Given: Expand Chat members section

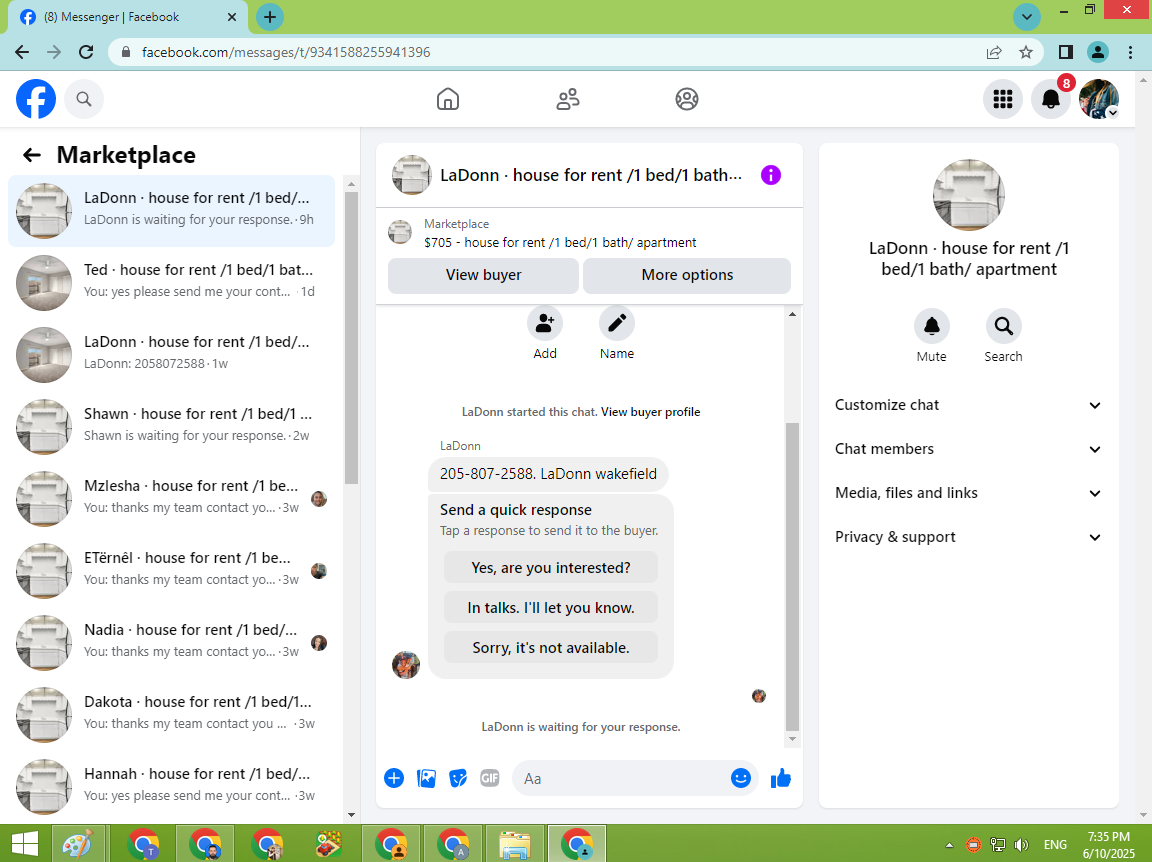Looking at the screenshot, I should point(968,449).
